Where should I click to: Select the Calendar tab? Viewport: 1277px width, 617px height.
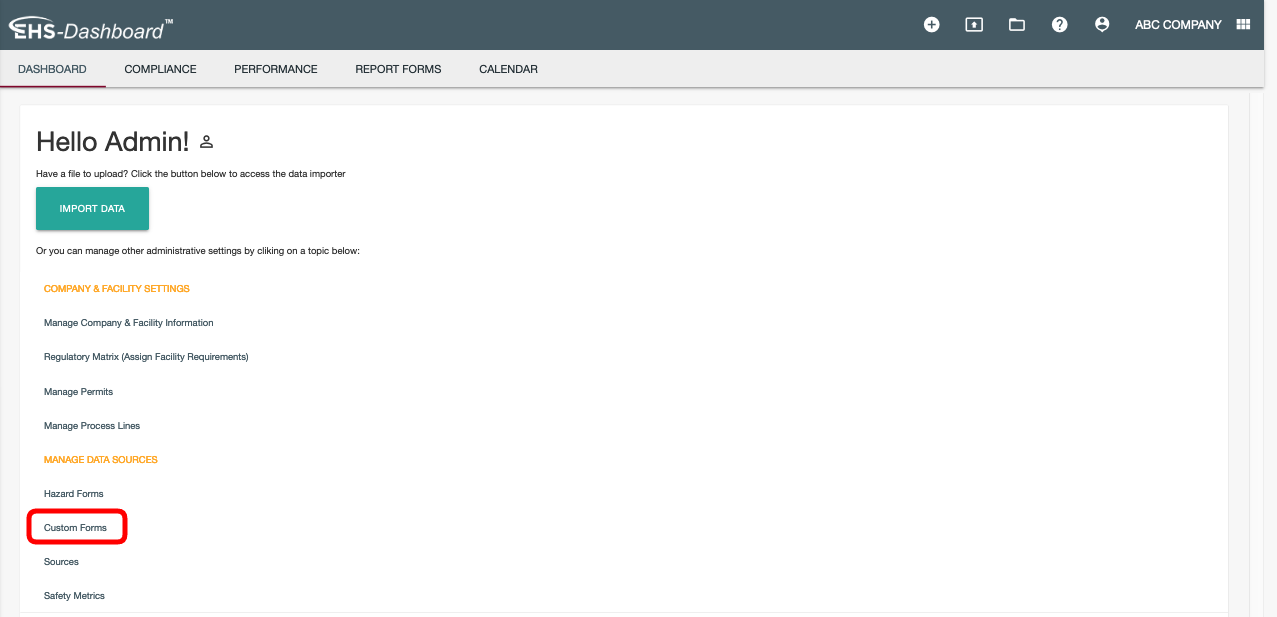508,69
